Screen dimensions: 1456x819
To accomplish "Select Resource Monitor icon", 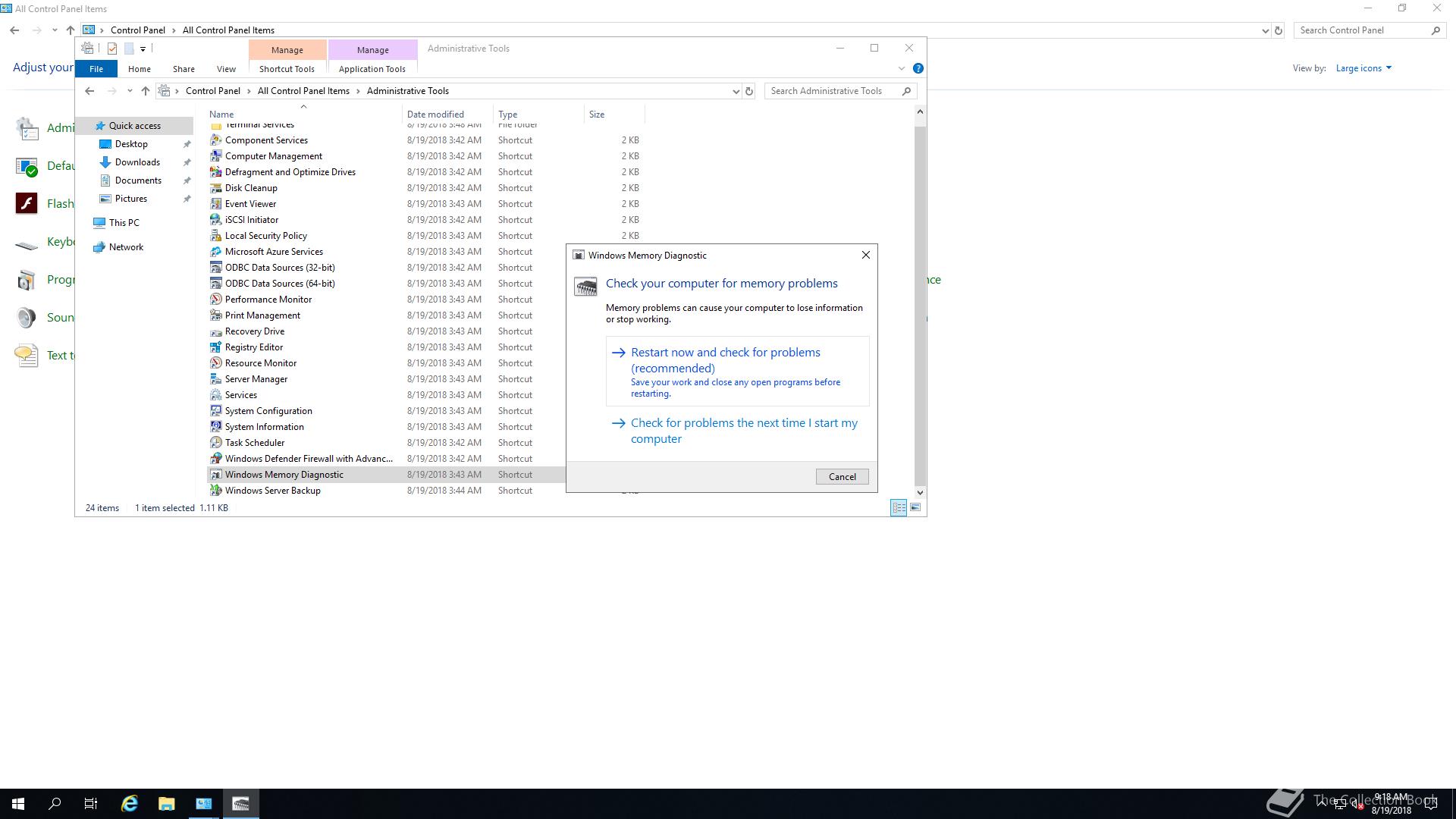I will point(216,363).
